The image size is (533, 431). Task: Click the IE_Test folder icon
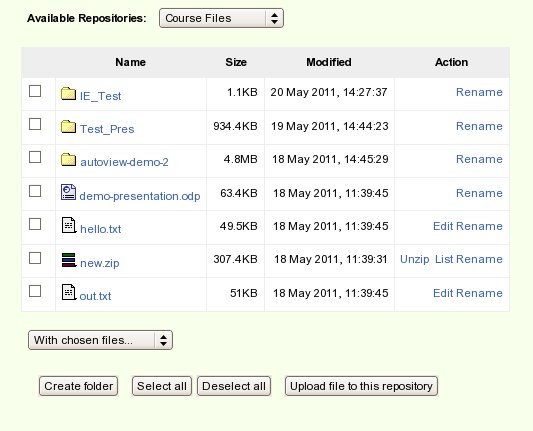coord(68,93)
